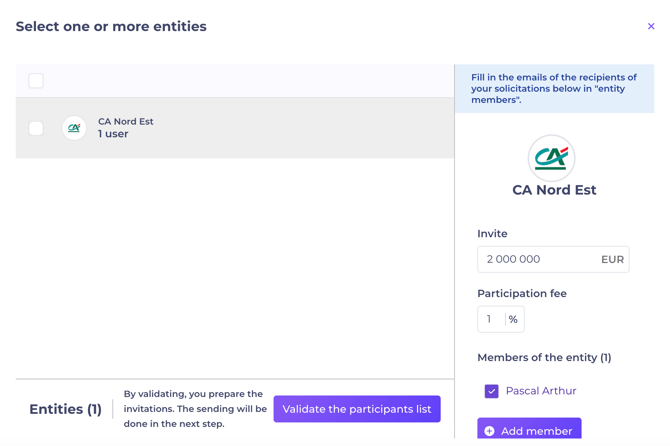Click the % symbol beside fee field
The width and height of the screenshot is (670, 446).
(513, 319)
